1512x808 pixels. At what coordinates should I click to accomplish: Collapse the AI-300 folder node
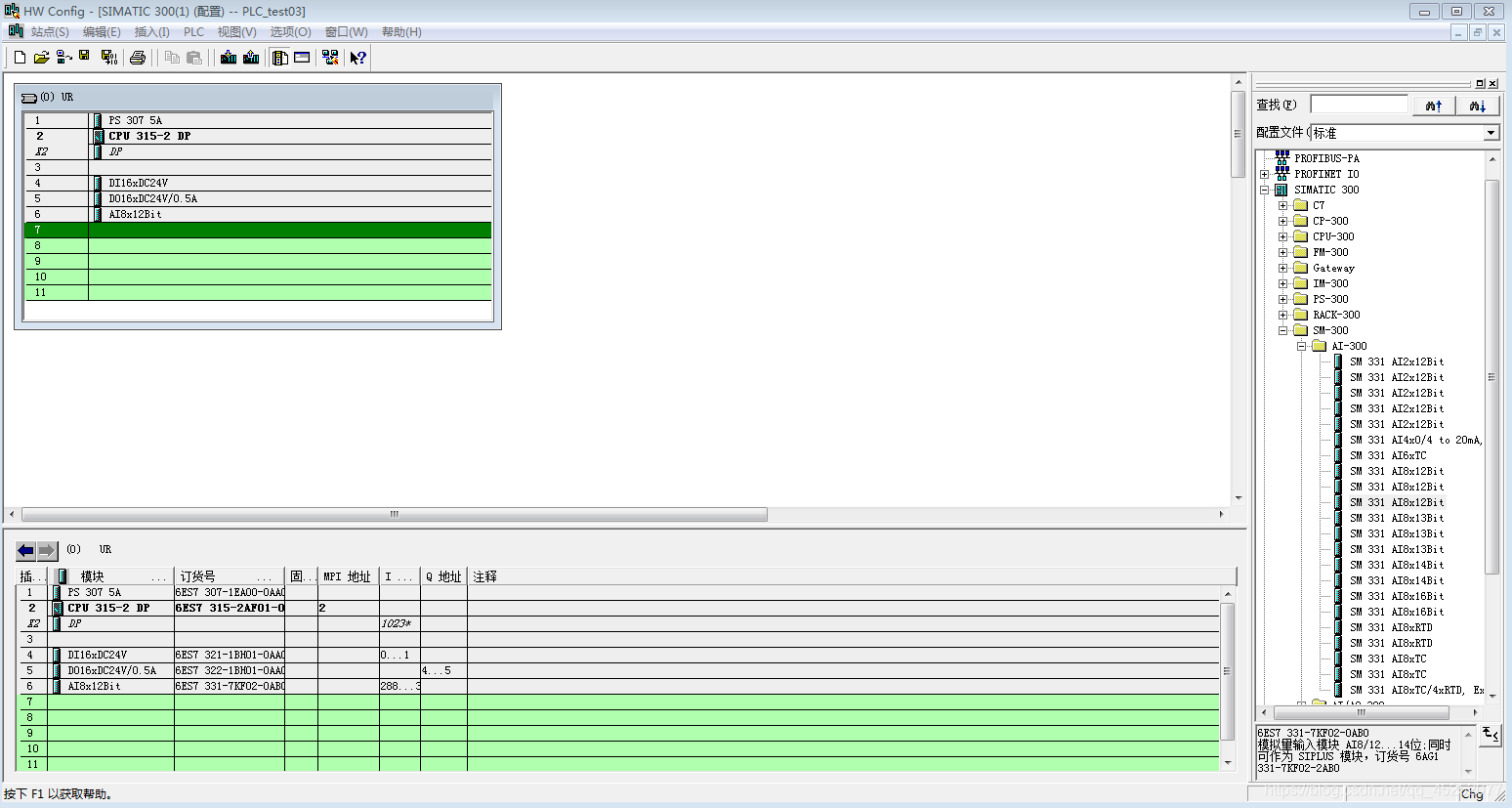click(x=1302, y=346)
